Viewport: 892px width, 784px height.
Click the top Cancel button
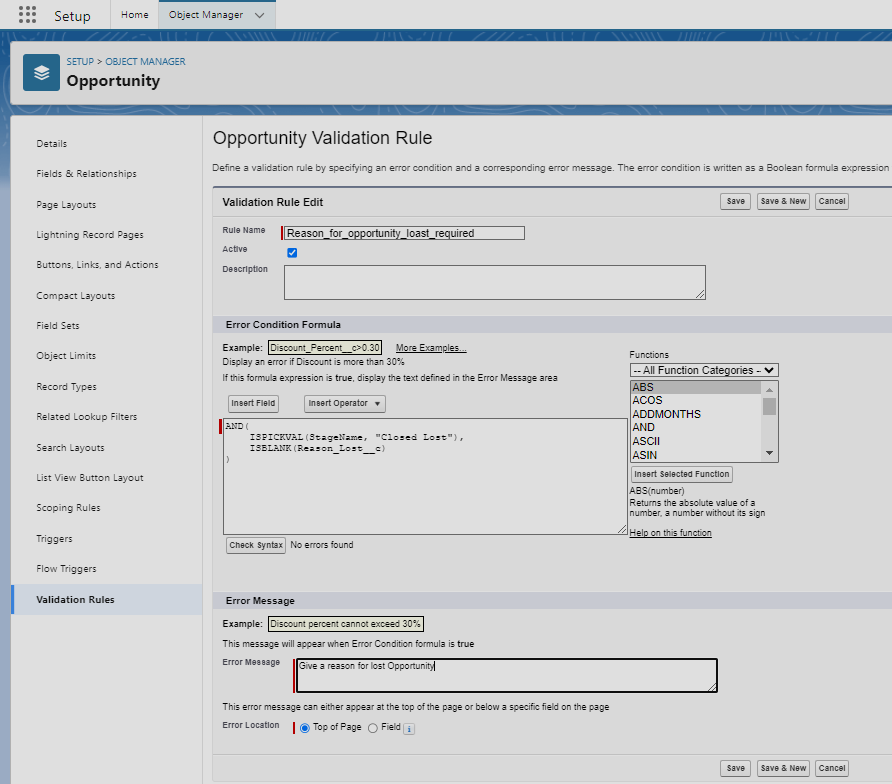click(832, 201)
